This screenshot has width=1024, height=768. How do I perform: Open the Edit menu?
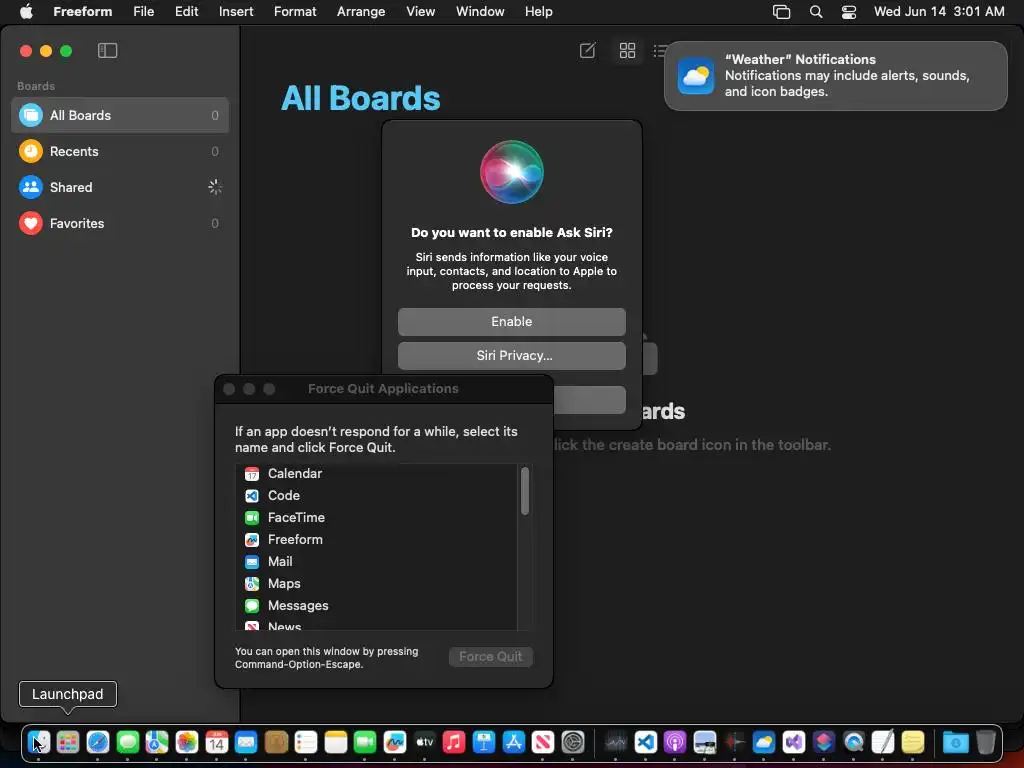(x=186, y=12)
